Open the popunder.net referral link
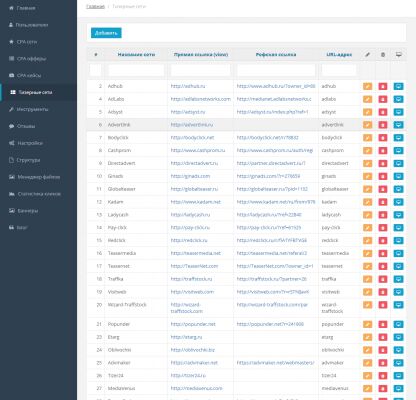The width and height of the screenshot is (416, 400). coord(270,324)
